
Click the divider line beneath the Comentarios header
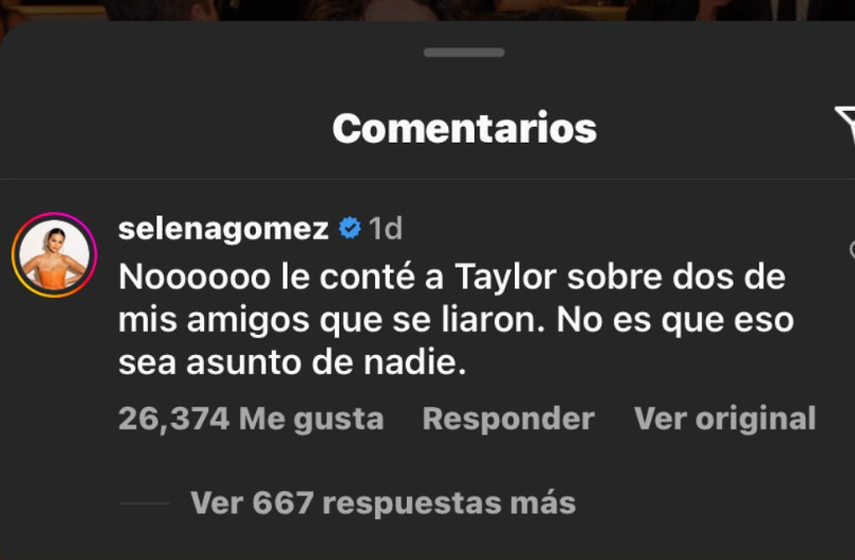[428, 178]
